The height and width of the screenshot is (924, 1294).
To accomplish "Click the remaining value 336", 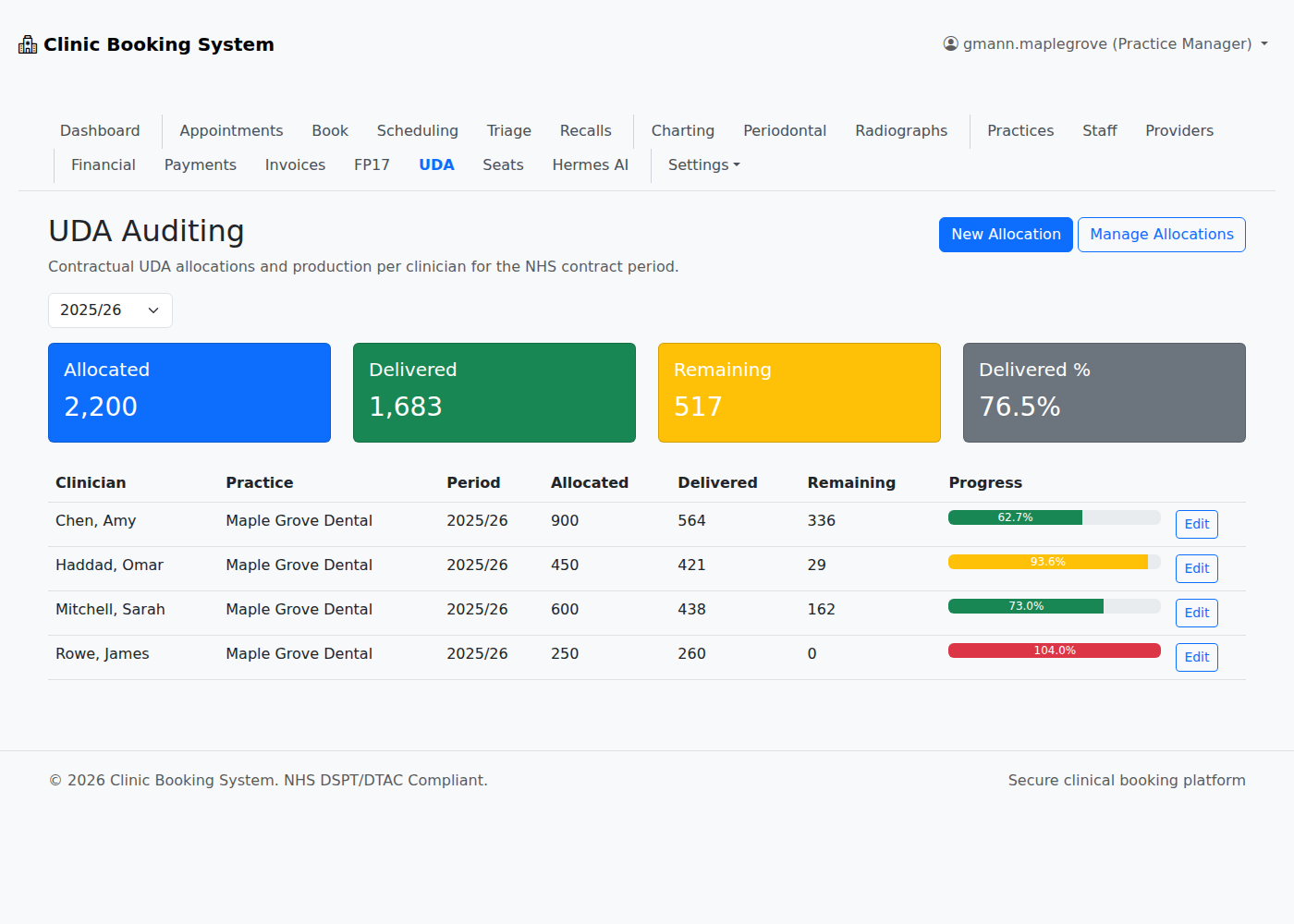I will click(x=821, y=520).
